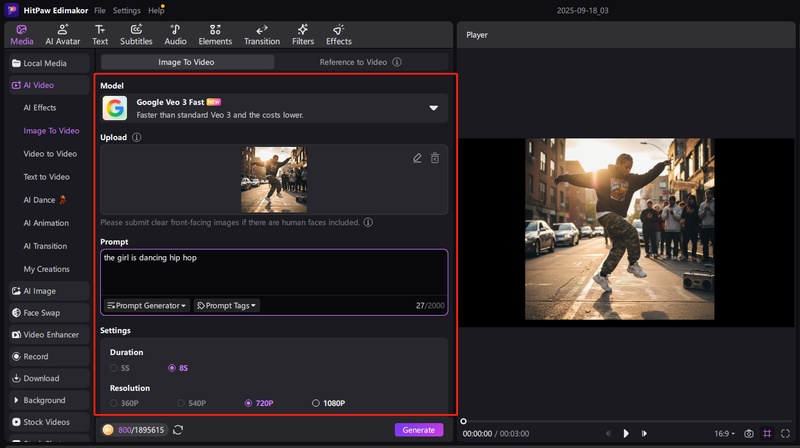Click the player timeline playhead
This screenshot has width=800, height=448.
[x=463, y=421]
